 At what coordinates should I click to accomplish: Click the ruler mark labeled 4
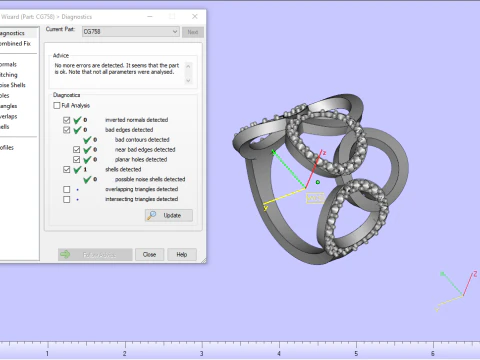tap(279, 353)
